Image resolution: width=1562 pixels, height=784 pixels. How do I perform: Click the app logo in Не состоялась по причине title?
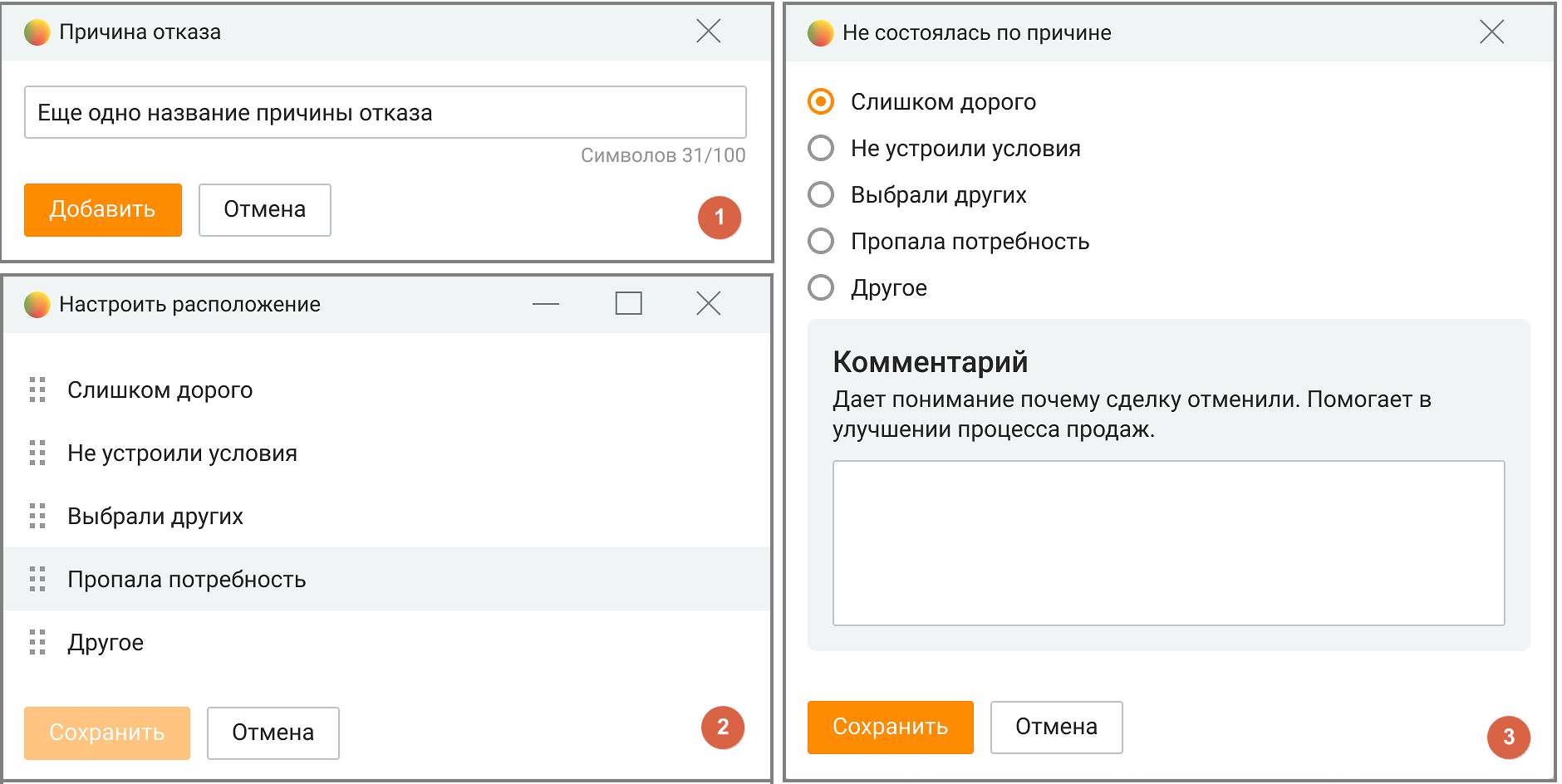pyautogui.click(x=821, y=33)
